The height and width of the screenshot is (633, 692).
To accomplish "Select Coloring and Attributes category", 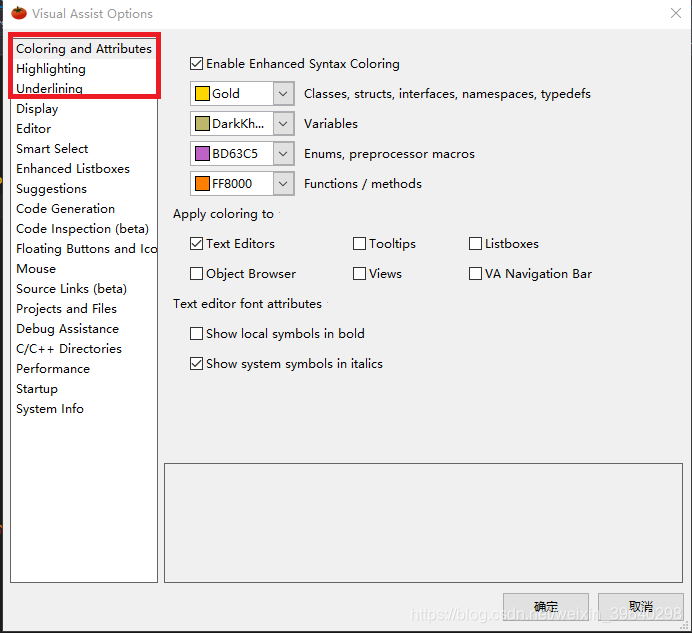I will [84, 49].
